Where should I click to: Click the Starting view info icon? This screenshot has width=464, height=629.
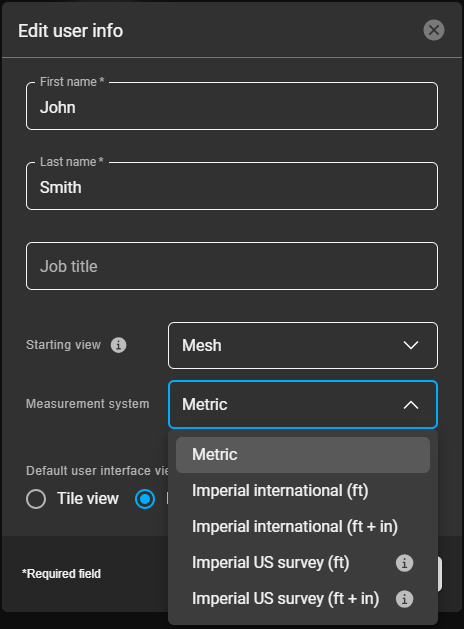pyautogui.click(x=118, y=345)
